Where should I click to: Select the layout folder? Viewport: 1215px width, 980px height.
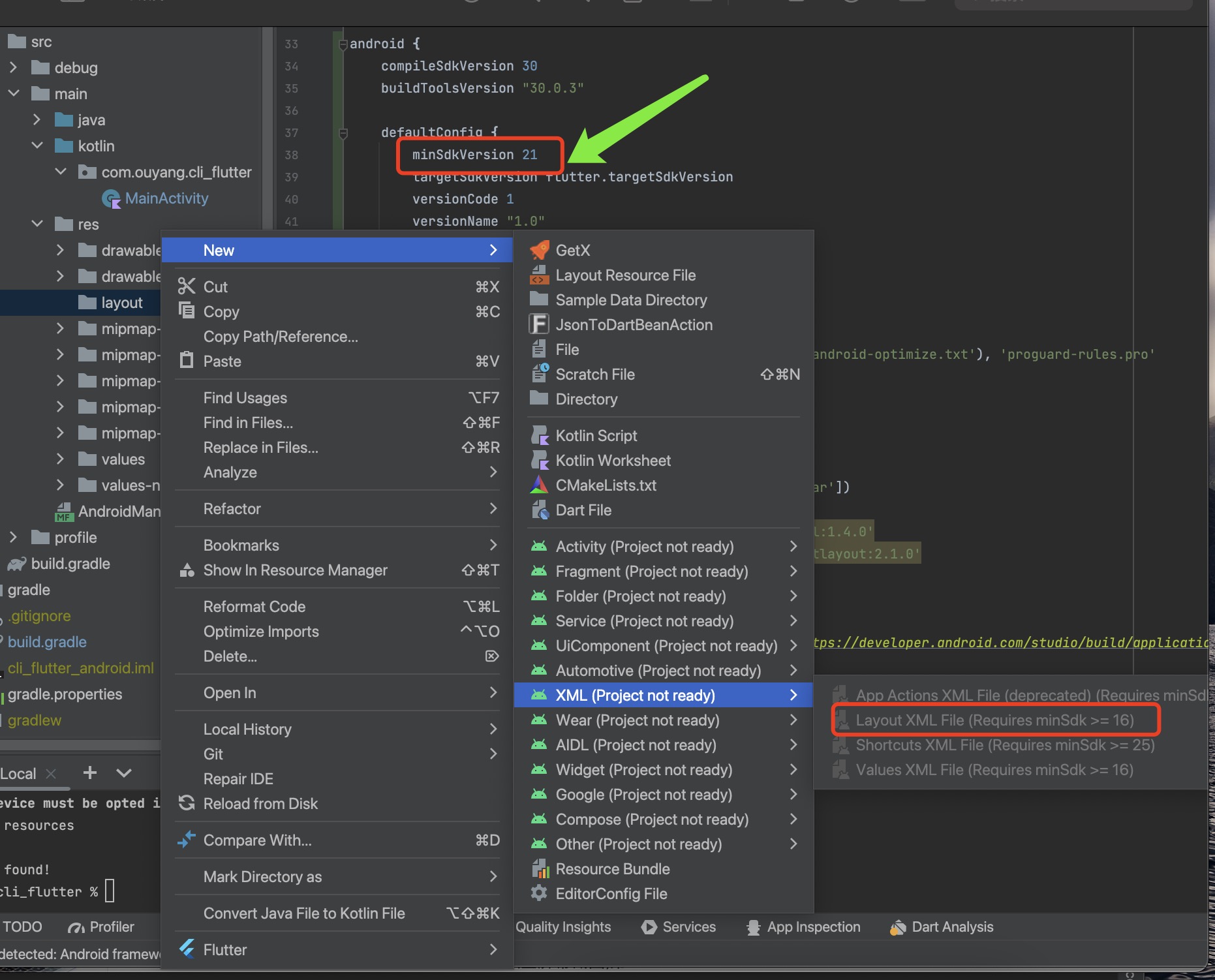(x=121, y=303)
